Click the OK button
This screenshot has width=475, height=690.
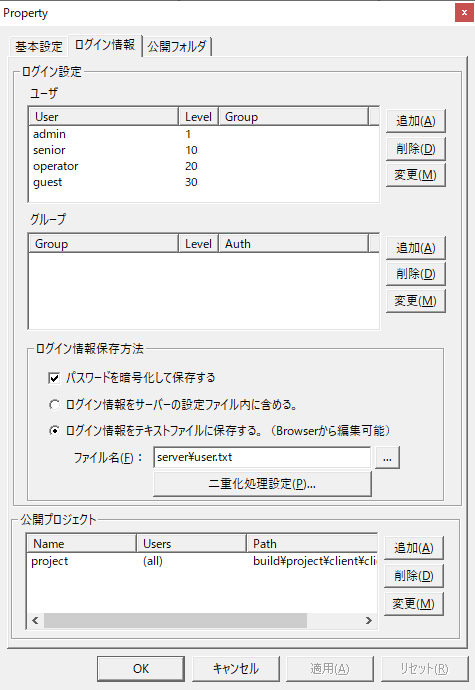point(141,669)
